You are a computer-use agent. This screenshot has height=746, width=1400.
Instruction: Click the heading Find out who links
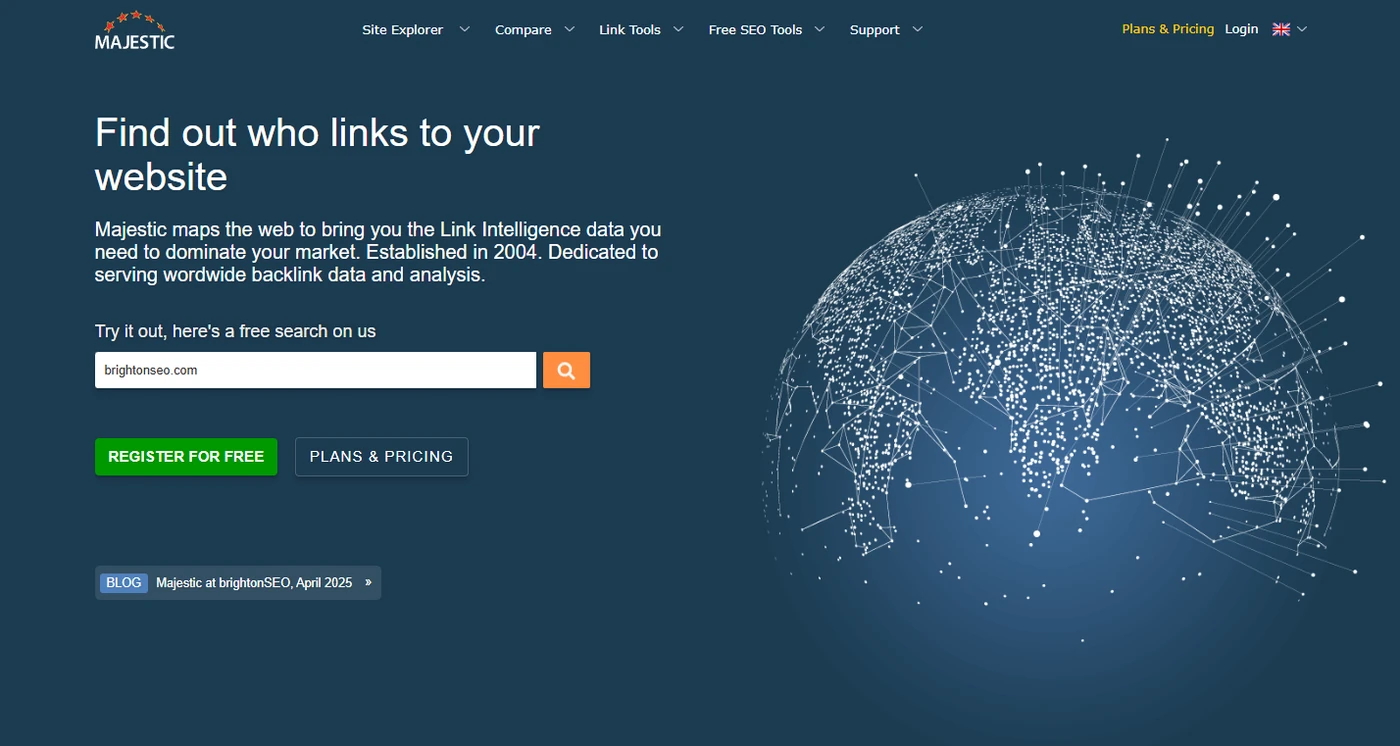pyautogui.click(x=317, y=154)
